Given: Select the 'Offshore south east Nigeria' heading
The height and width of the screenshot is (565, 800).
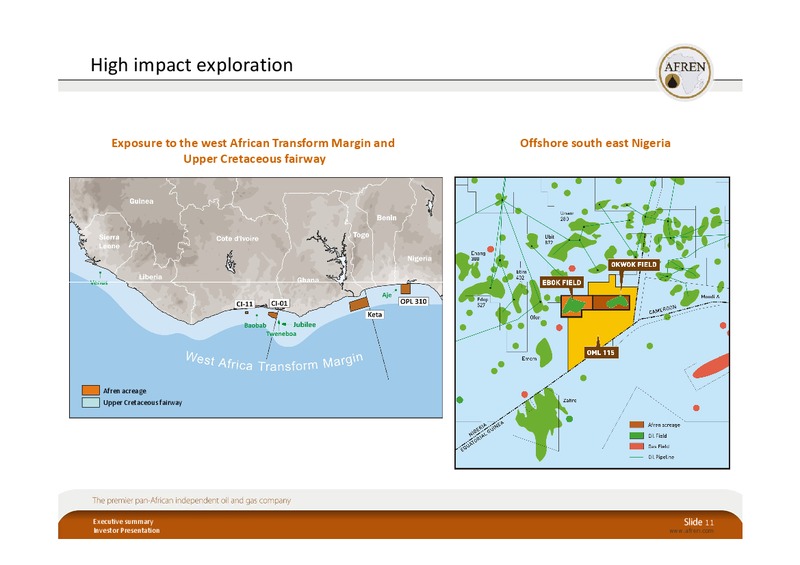Looking at the screenshot, I should [x=595, y=143].
